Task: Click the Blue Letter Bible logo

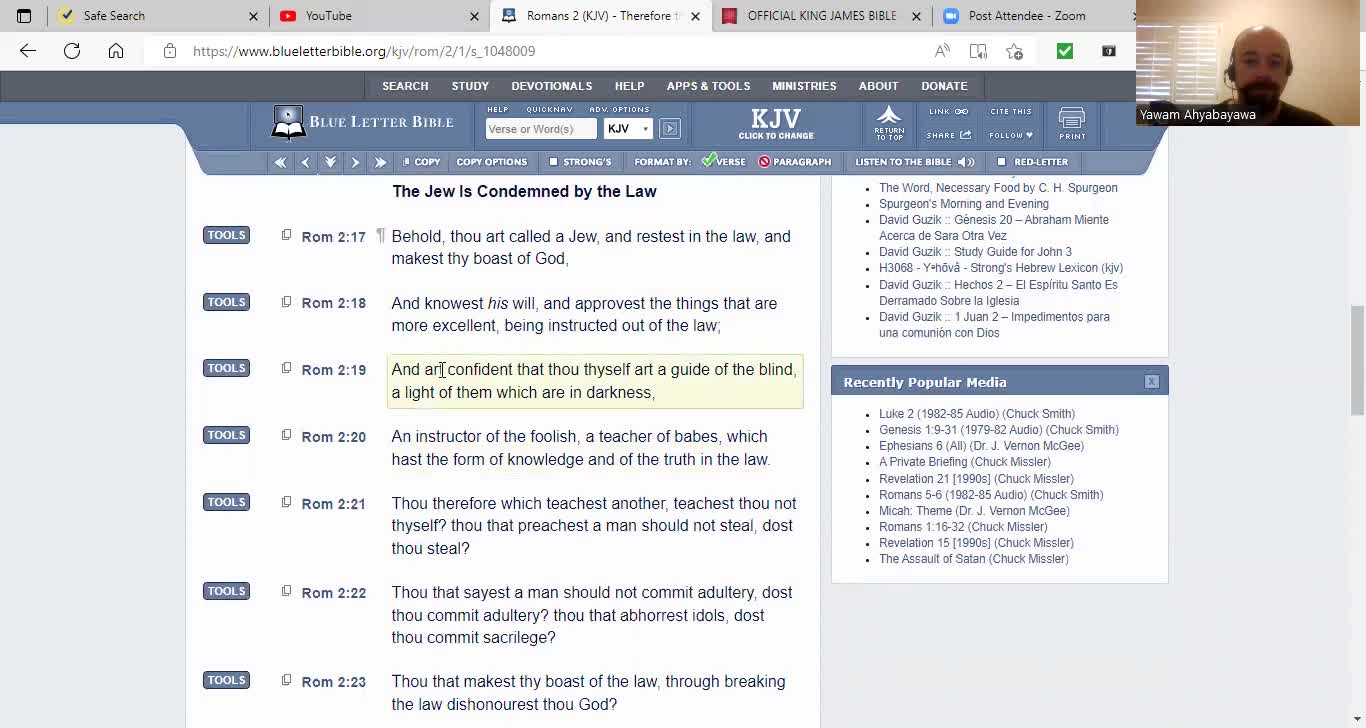Action: pos(363,122)
